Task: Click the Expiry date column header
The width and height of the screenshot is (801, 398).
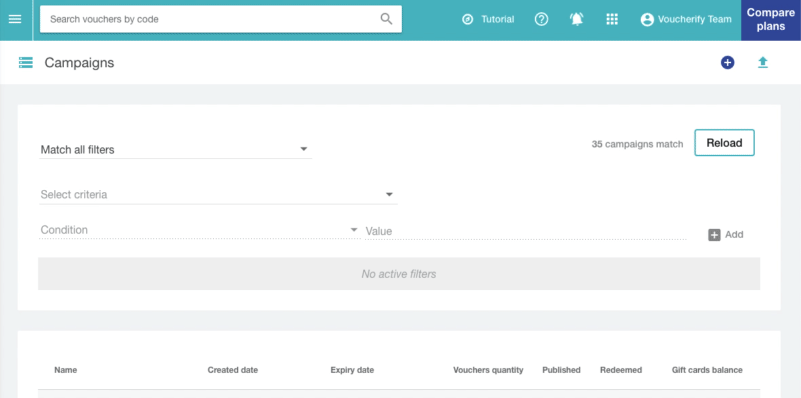Action: coord(352,370)
